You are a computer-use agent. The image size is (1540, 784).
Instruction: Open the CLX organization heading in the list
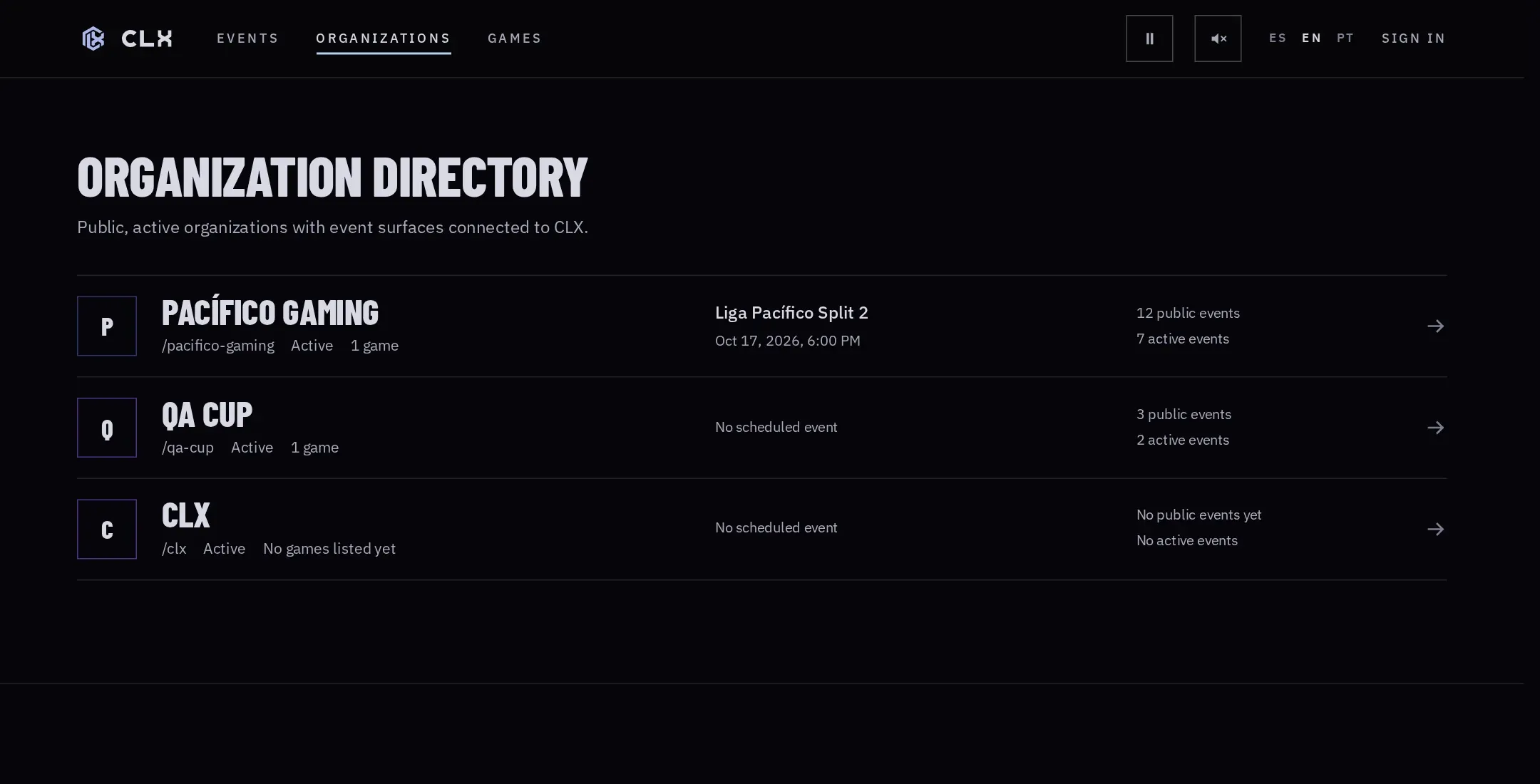point(186,516)
